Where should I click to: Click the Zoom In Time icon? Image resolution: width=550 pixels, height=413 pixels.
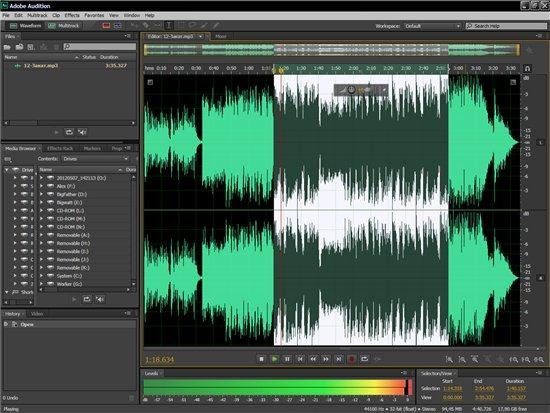click(x=475, y=359)
